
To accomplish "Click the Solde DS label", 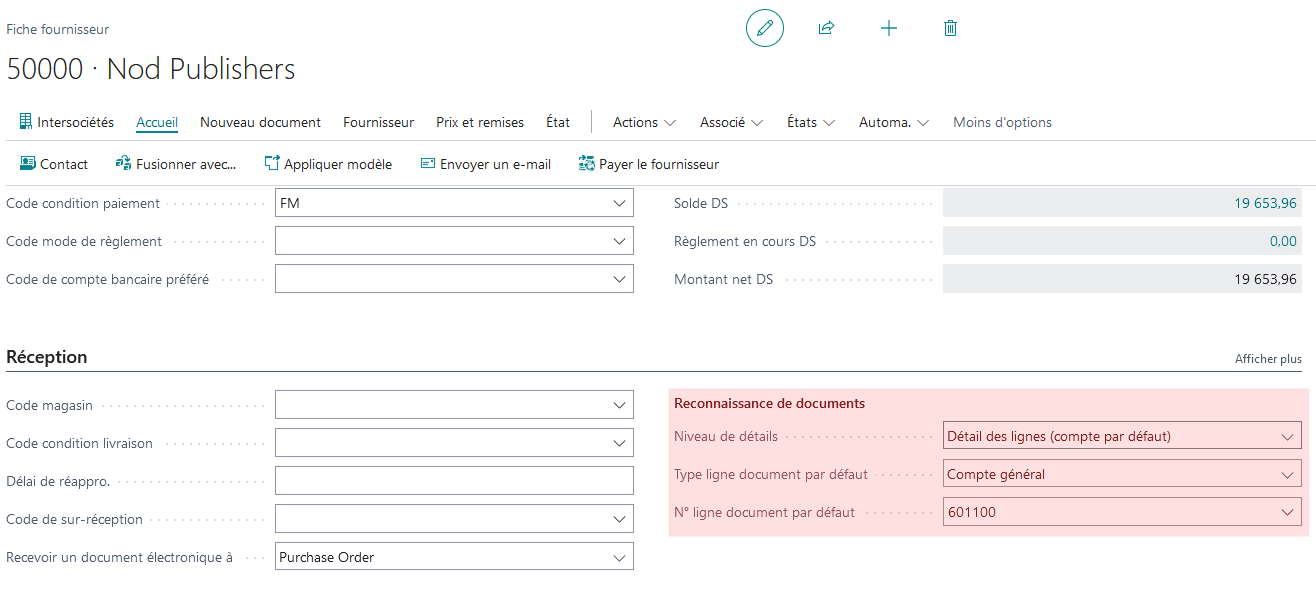I will pyautogui.click(x=701, y=203).
